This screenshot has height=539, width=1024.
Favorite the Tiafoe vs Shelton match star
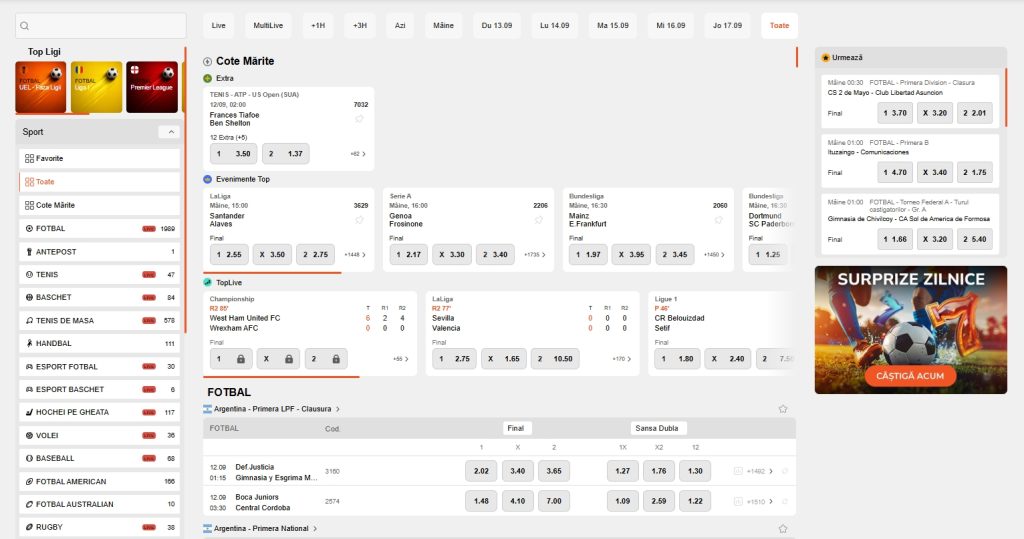pos(359,119)
